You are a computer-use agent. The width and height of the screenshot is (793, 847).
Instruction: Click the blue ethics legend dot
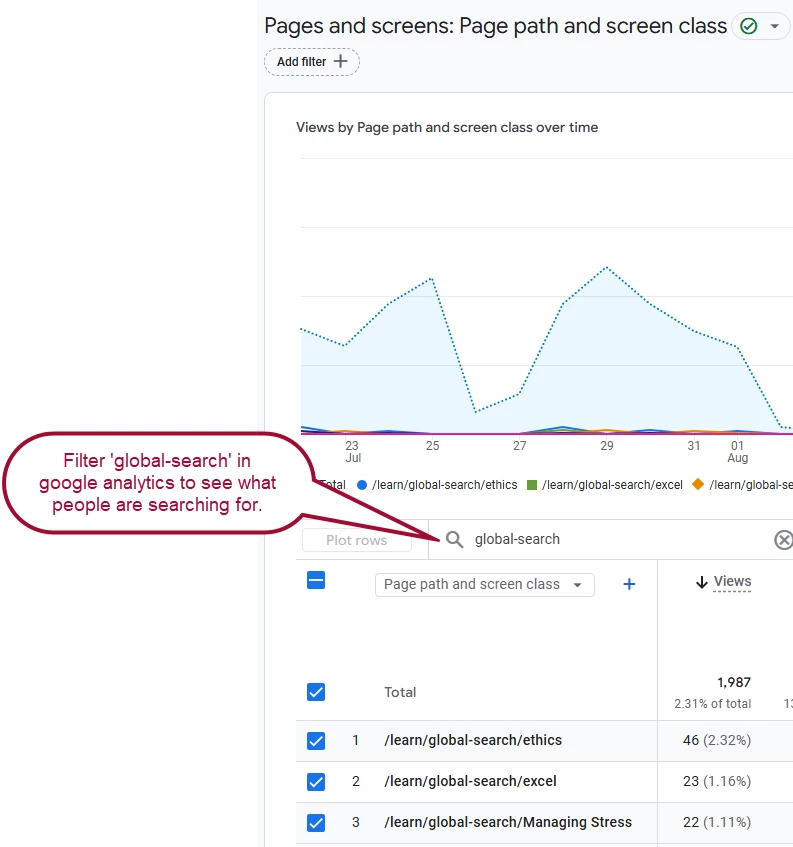[362, 485]
